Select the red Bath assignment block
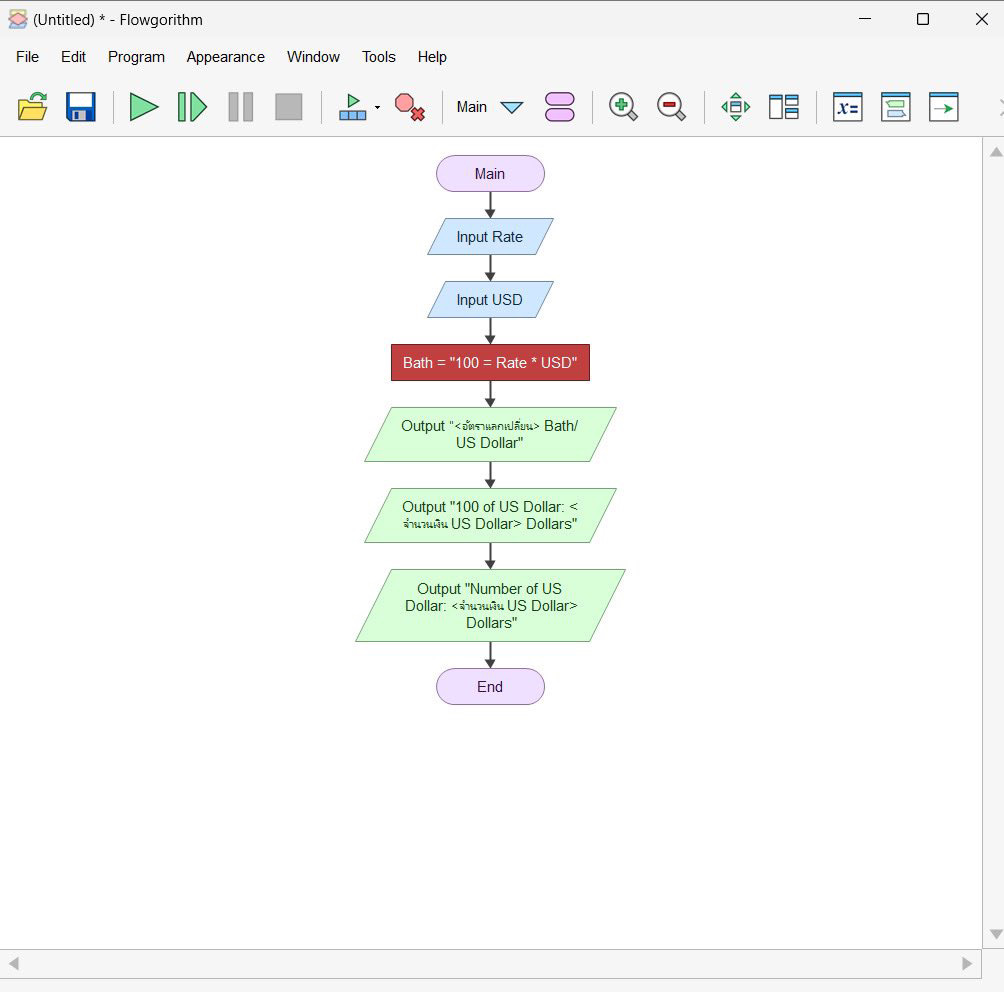This screenshot has width=1004, height=992. [x=490, y=363]
